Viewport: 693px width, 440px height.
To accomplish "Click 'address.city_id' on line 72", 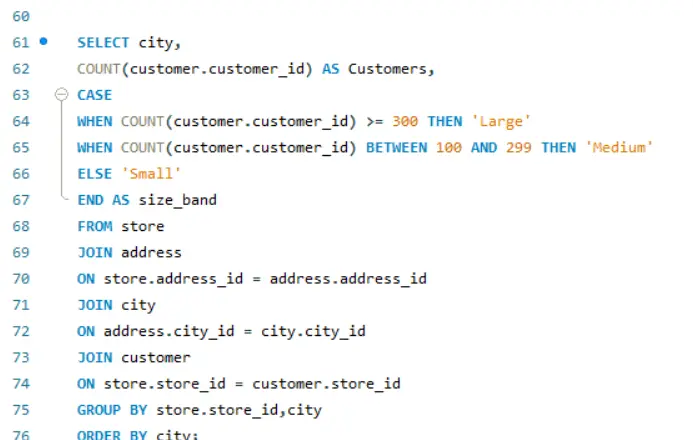I will coord(169,331).
